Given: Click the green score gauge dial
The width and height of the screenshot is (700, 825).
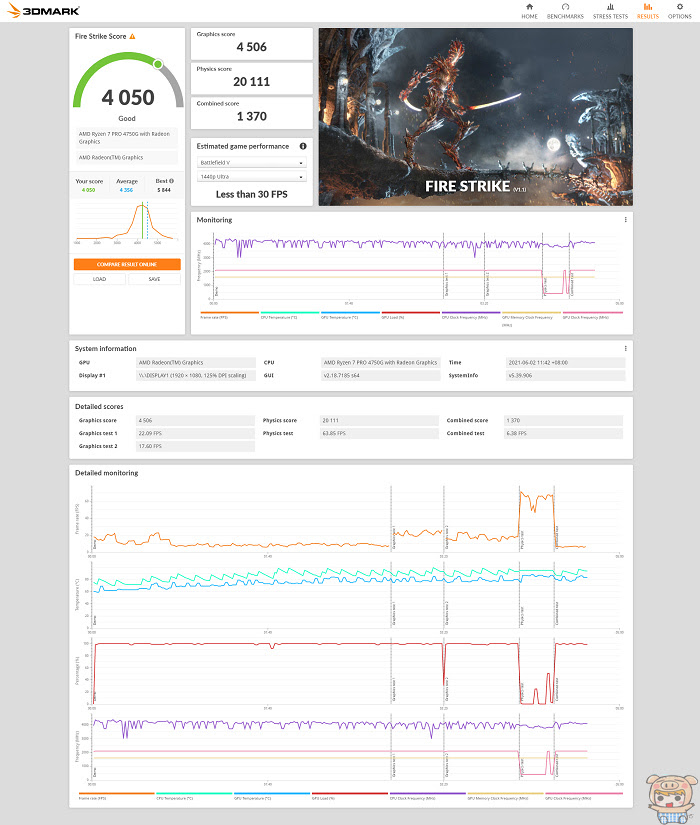Looking at the screenshot, I should (128, 79).
